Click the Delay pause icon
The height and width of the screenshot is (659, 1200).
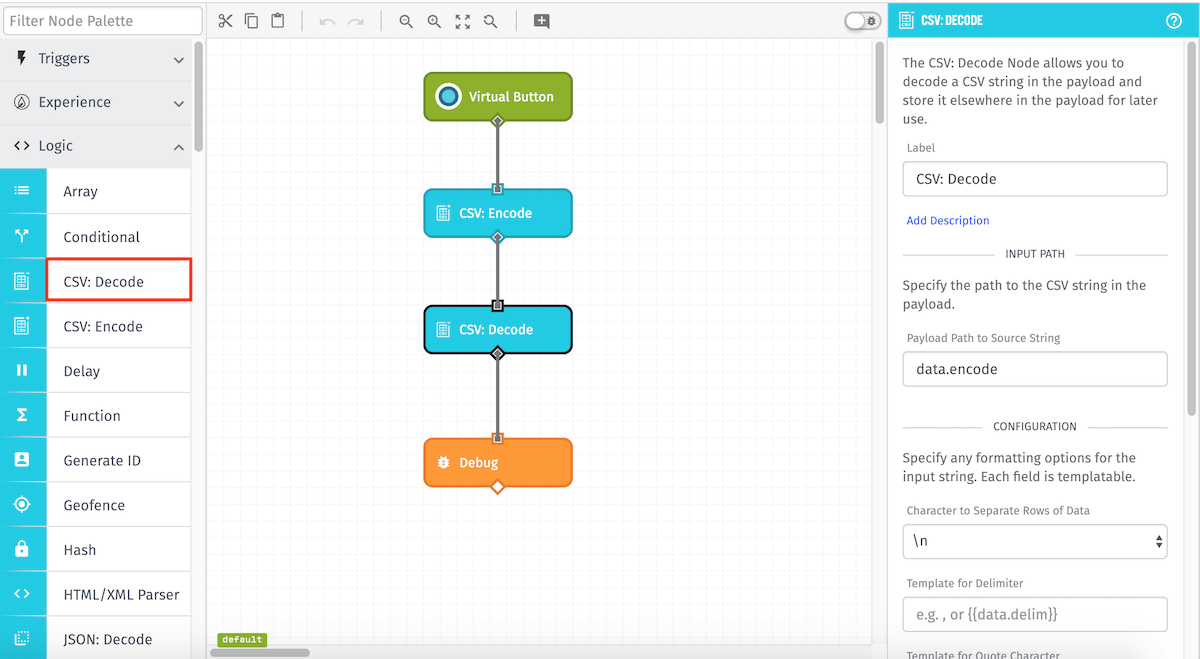(x=22, y=371)
